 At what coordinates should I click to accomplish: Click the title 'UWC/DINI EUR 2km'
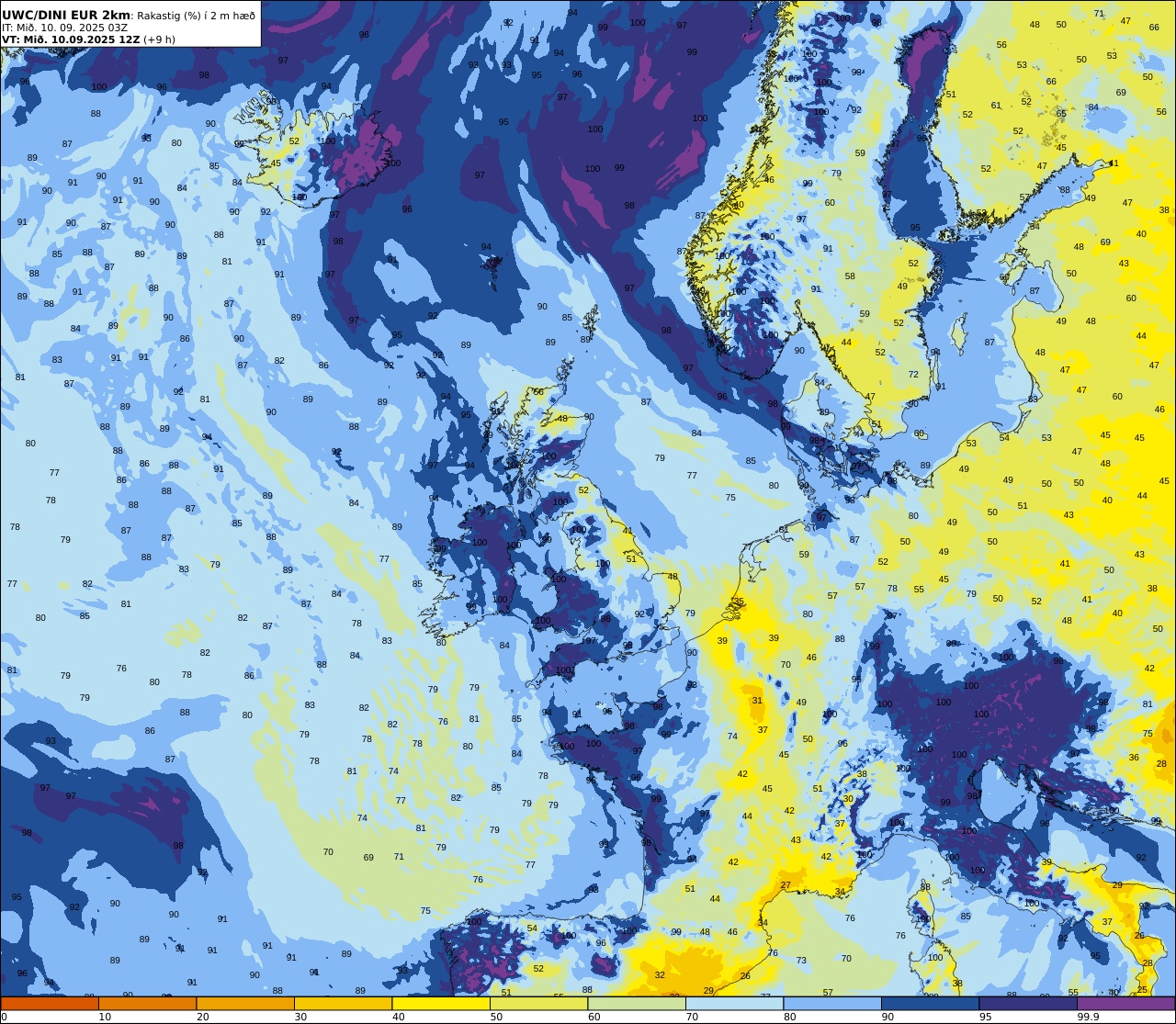tap(66, 15)
